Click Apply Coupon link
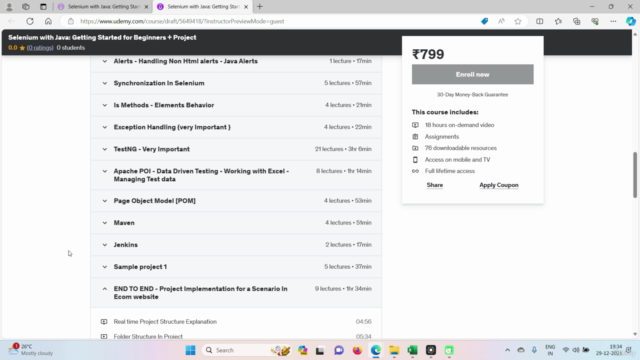The height and width of the screenshot is (360, 640). click(x=499, y=185)
